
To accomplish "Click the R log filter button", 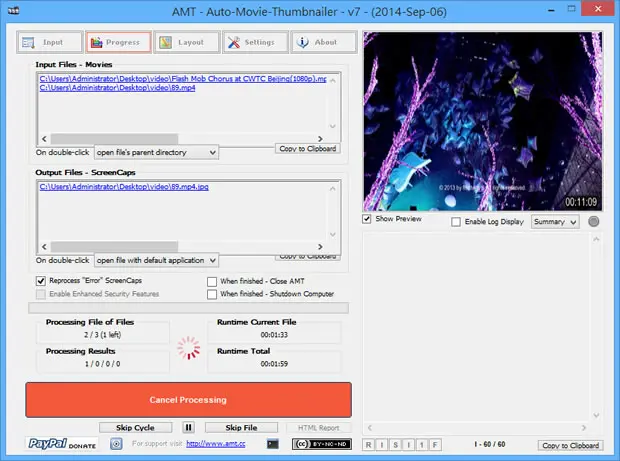I will tap(369, 445).
